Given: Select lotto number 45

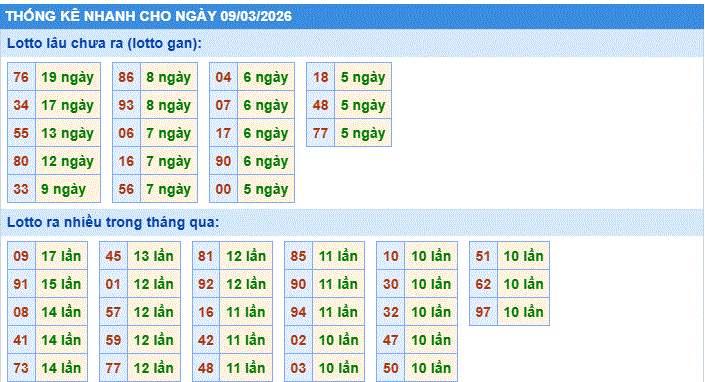Looking at the screenshot, I should 113,256.
